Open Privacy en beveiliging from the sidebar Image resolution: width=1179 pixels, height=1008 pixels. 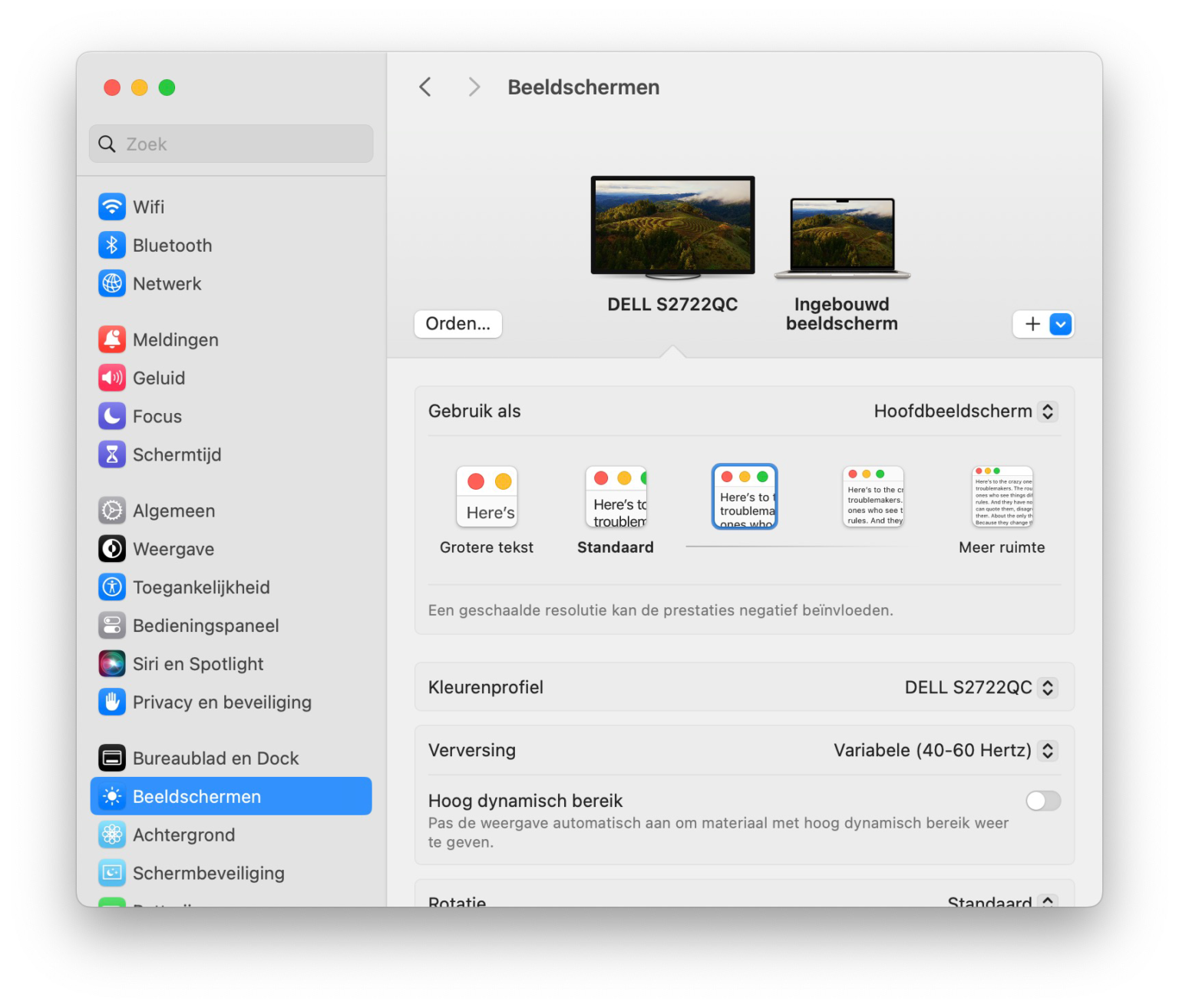coord(222,702)
